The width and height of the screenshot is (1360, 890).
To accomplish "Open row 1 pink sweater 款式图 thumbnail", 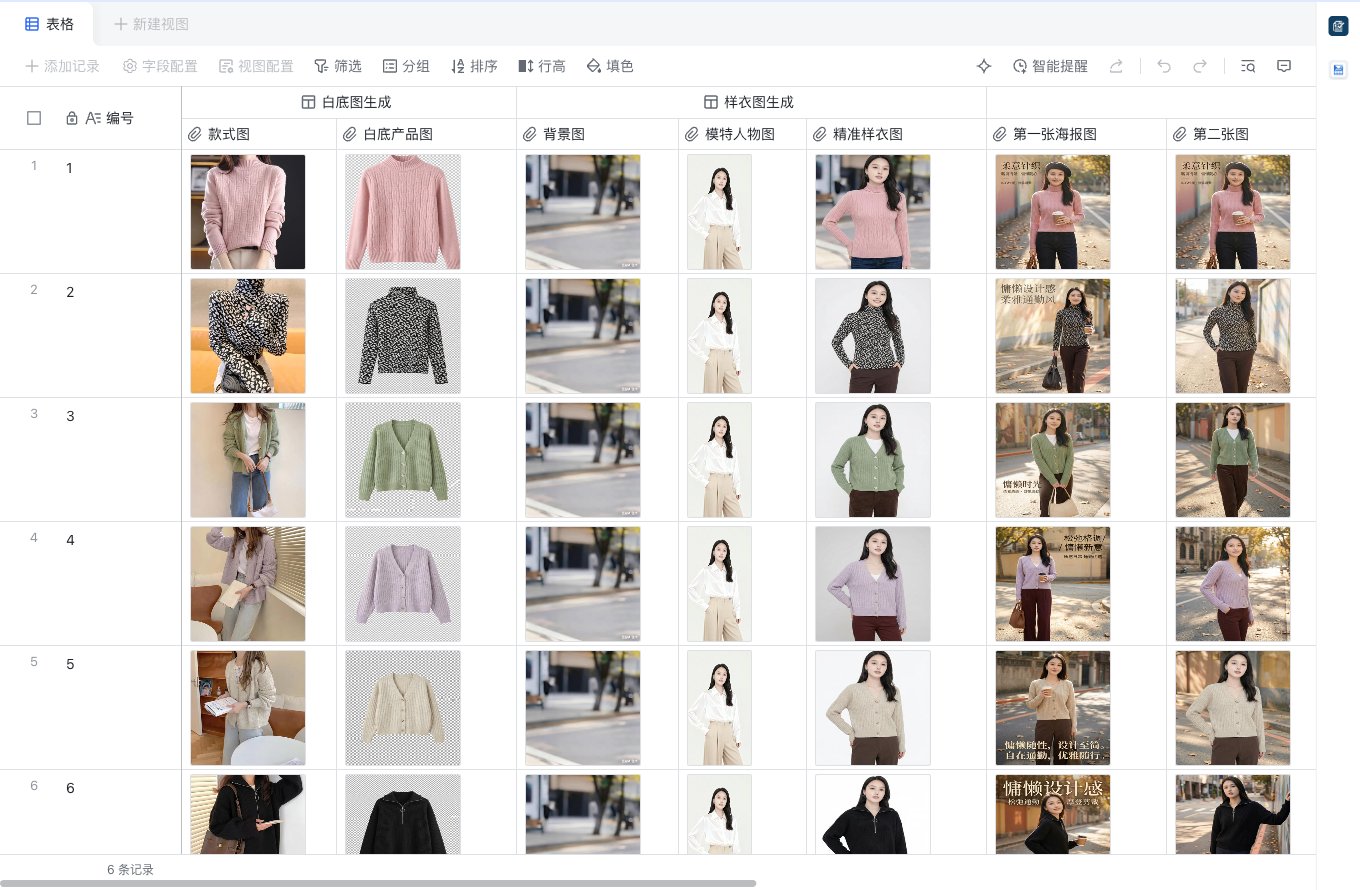I will 248,212.
